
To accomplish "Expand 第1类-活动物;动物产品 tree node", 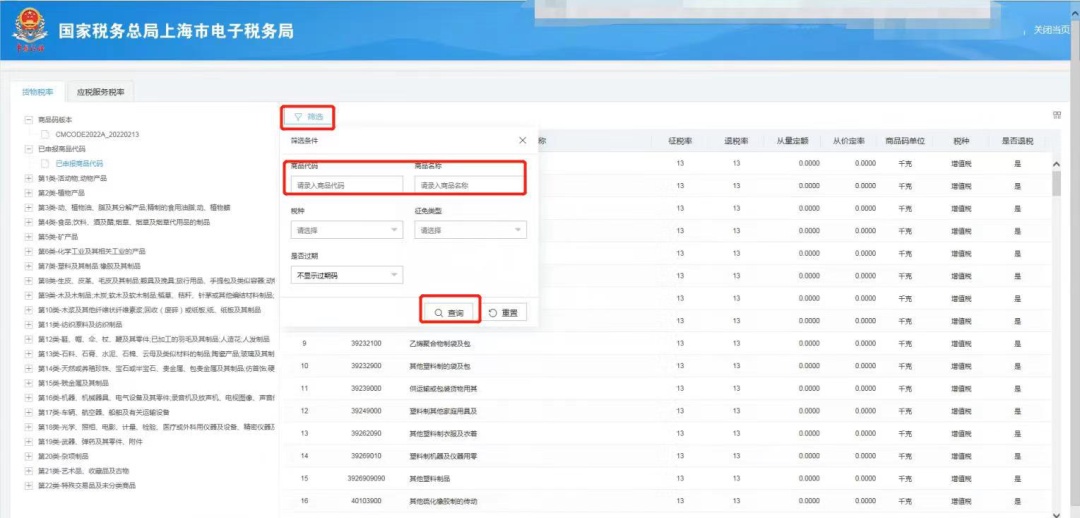I will coord(28,177).
